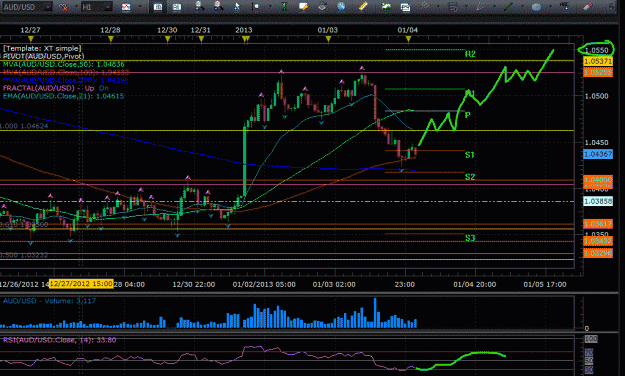Expand the green line tool dropdown
625x376 pixels.
[522, 6]
